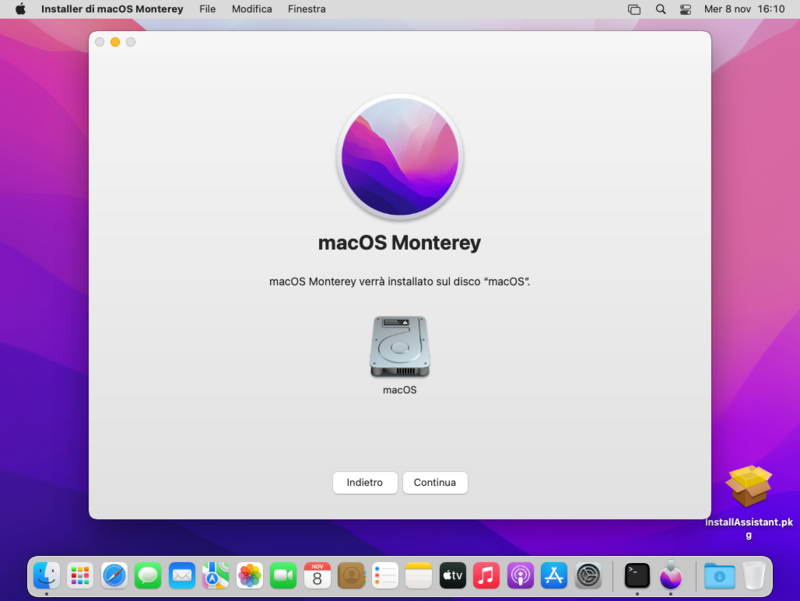Click the text "verrà installato sul disco"
Screen dimensions: 800x601
click(x=418, y=282)
